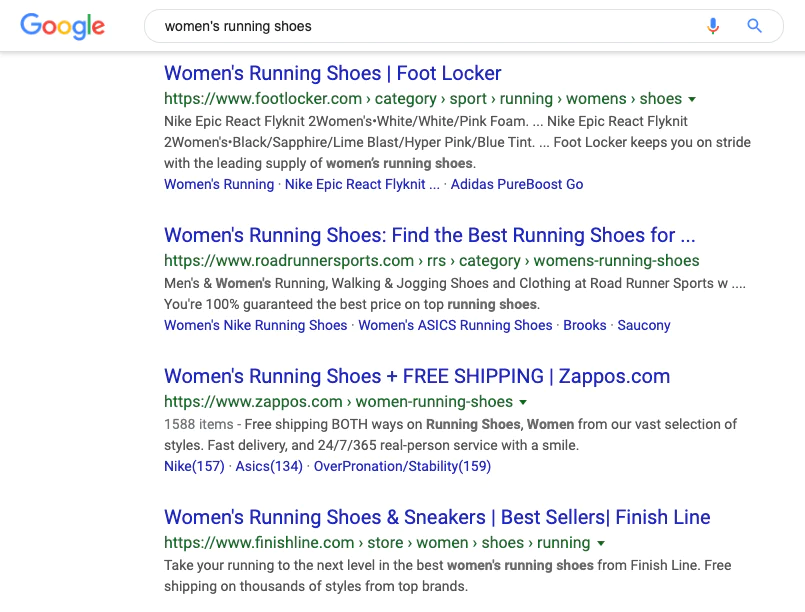Open the Women's ASICS Running Shoes sitelink
This screenshot has width=805, height=612.
click(455, 325)
